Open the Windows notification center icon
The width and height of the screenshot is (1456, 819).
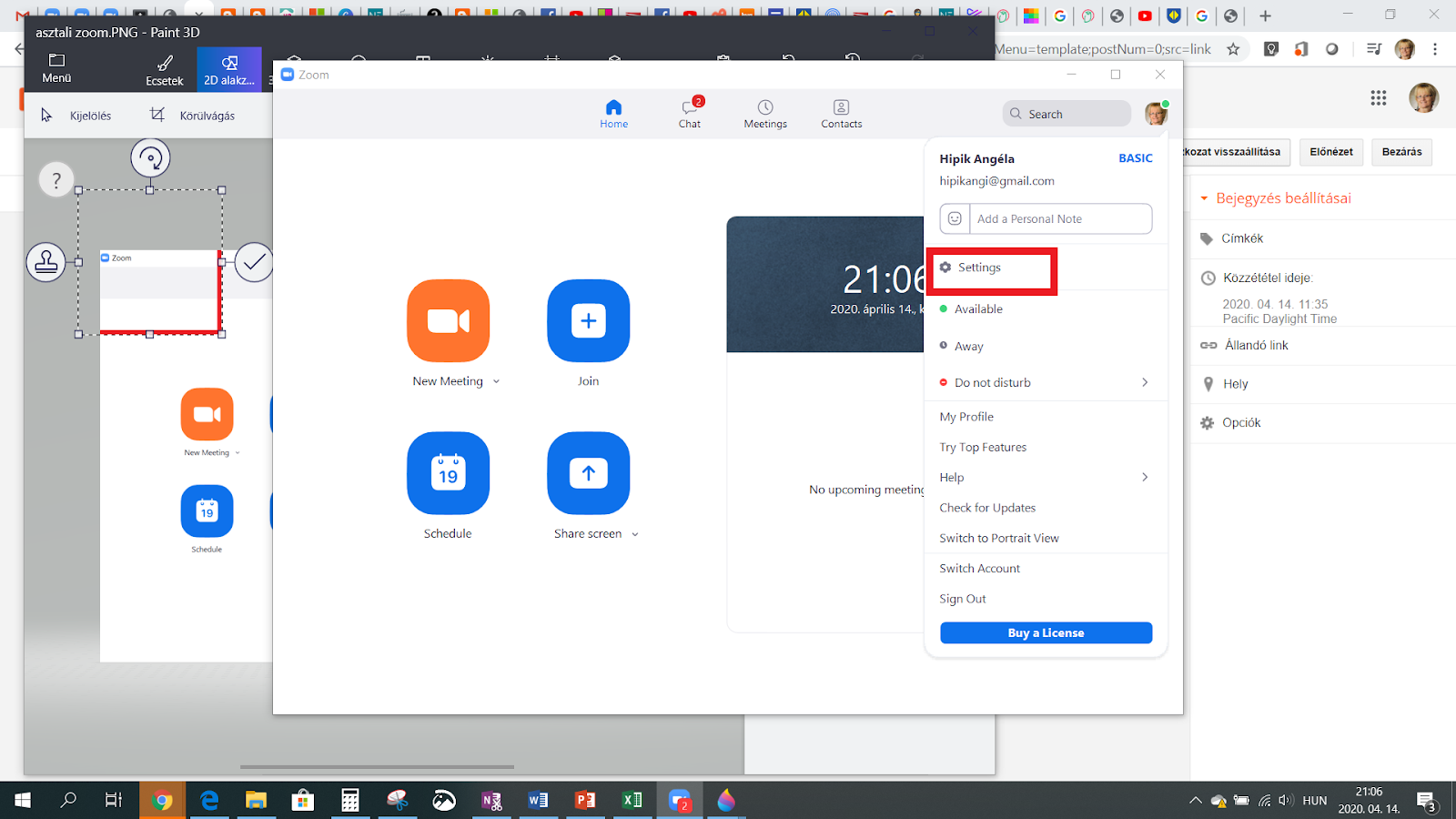click(1426, 801)
